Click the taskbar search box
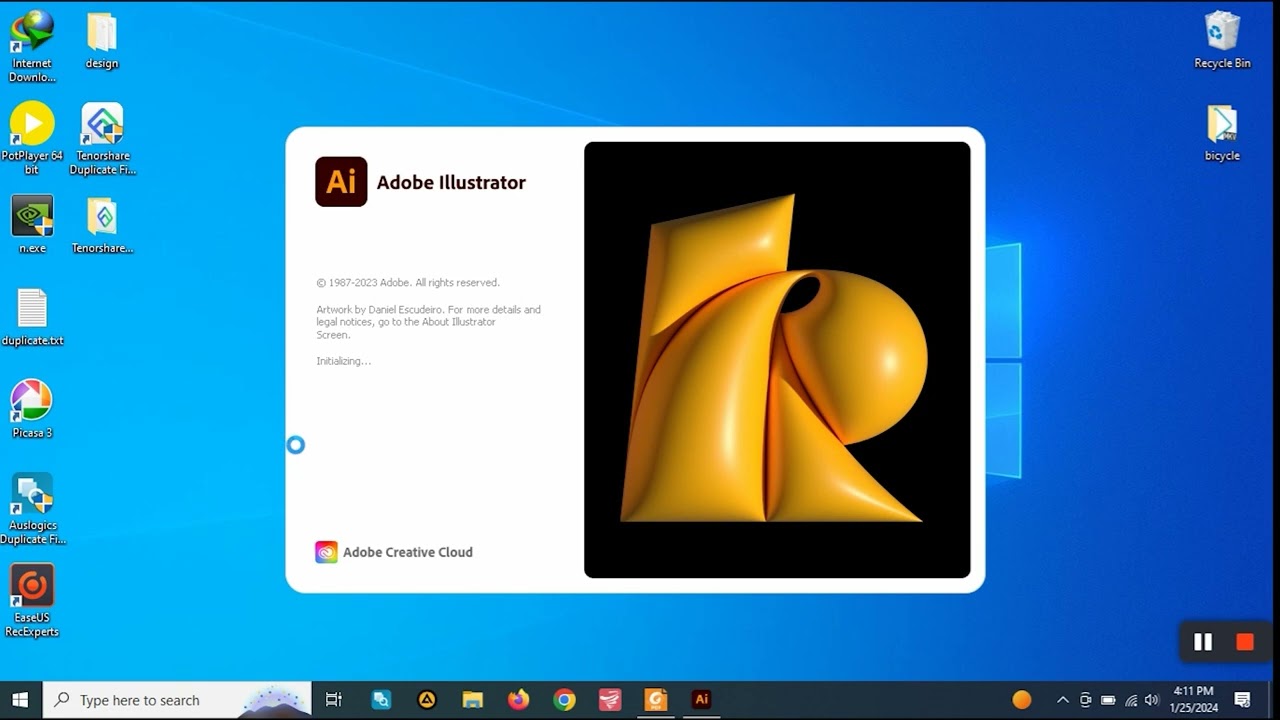Viewport: 1280px width, 720px height. (x=178, y=700)
